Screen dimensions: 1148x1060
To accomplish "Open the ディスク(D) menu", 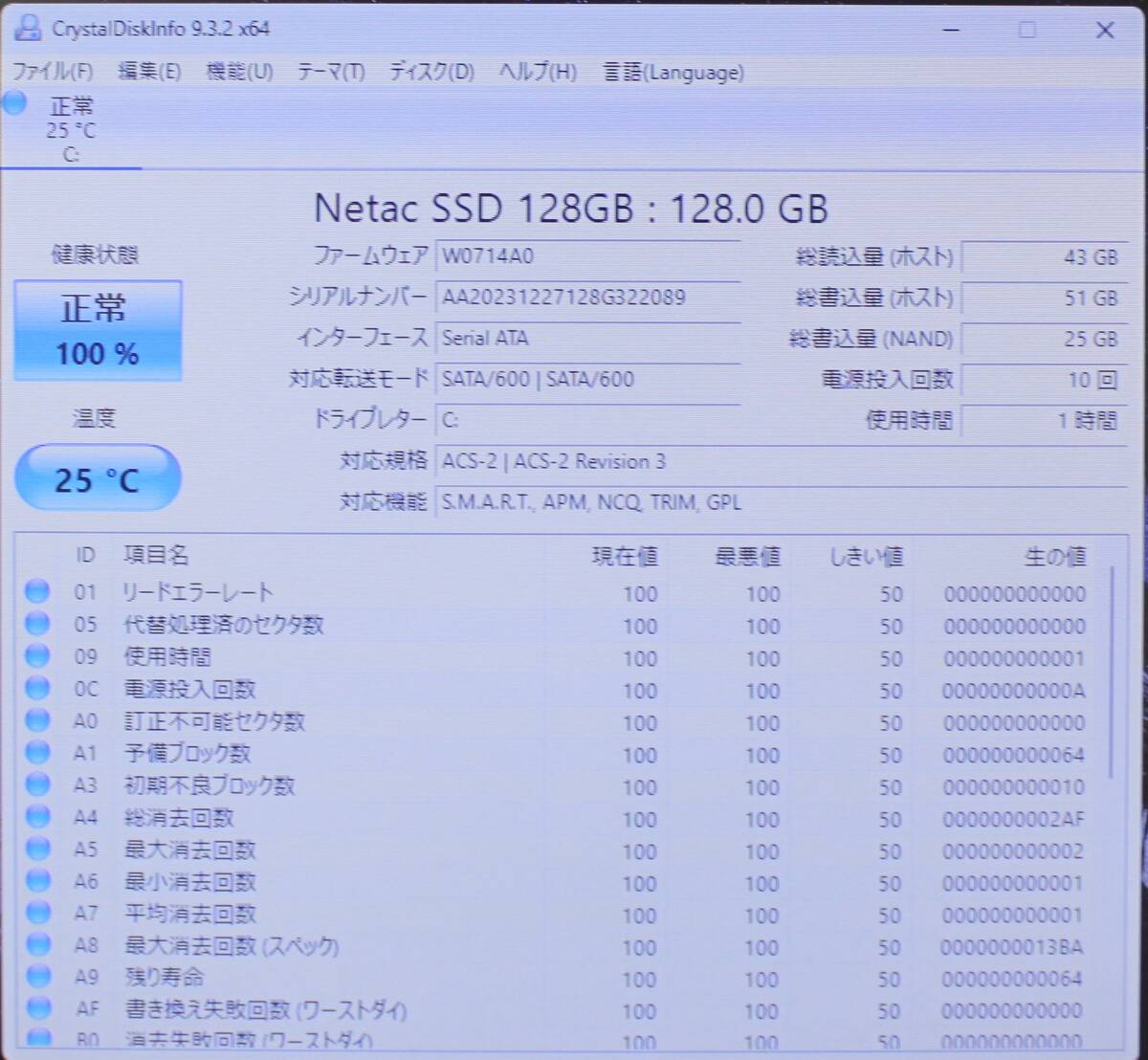I will [x=431, y=72].
